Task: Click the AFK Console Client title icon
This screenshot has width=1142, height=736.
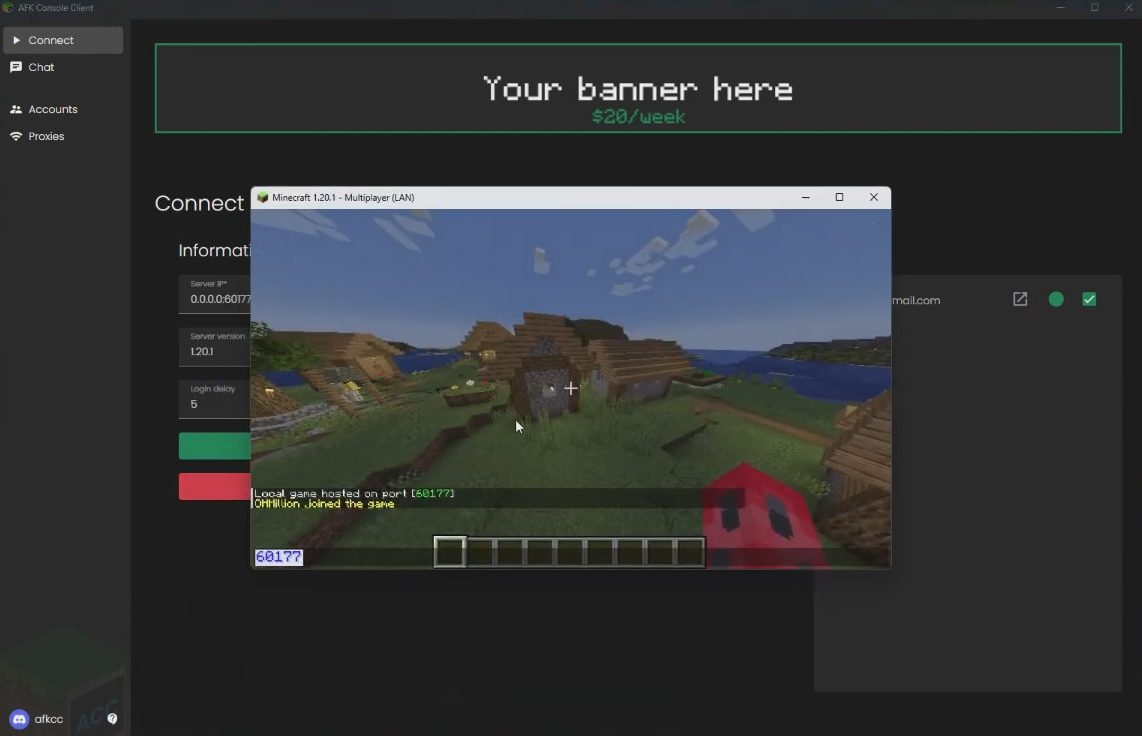Action: coord(8,7)
